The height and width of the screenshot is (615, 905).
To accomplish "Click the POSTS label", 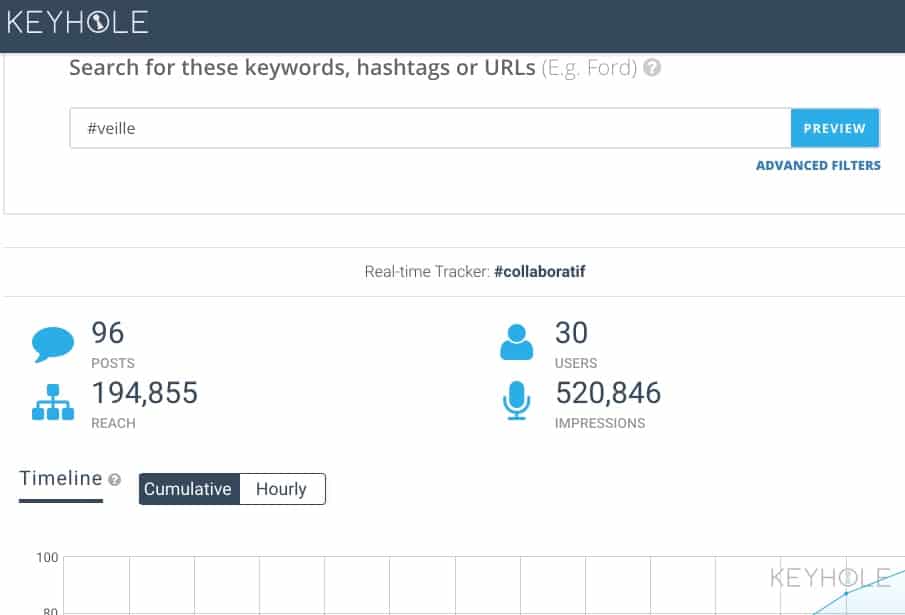I will tap(113, 363).
